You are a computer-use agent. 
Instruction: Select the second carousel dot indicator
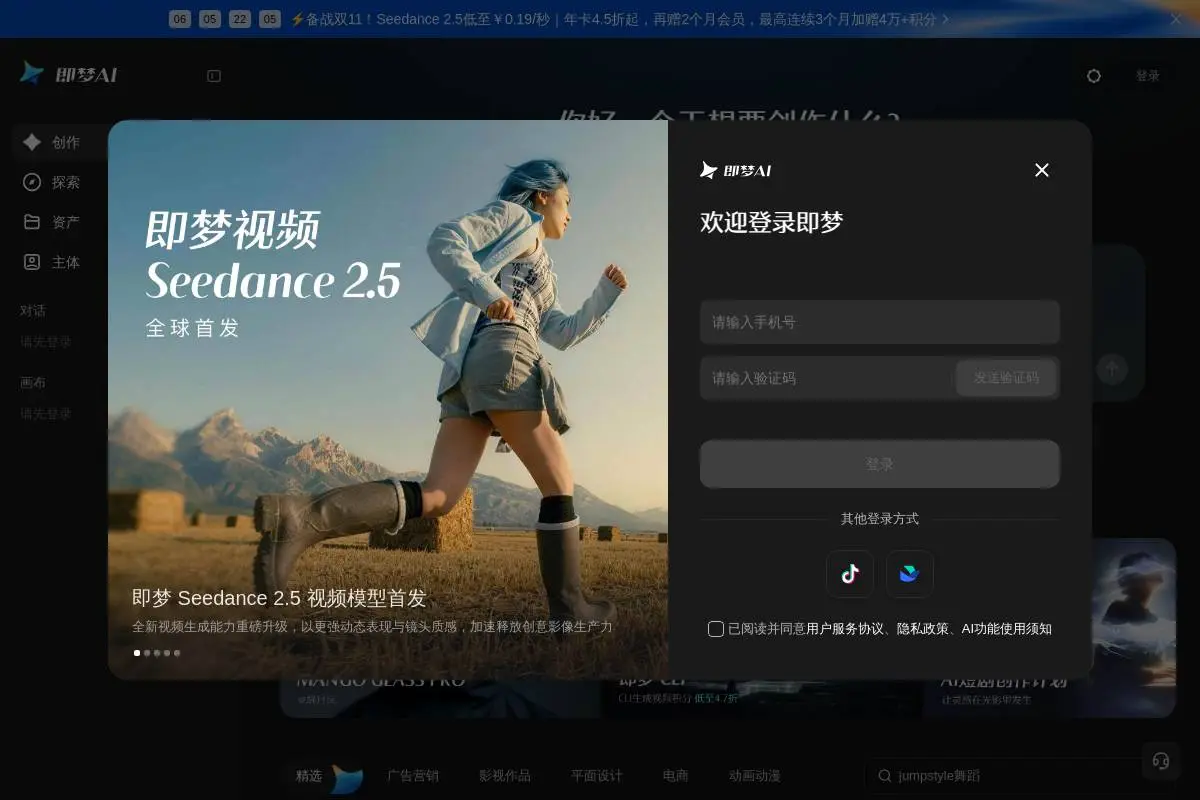coord(147,653)
